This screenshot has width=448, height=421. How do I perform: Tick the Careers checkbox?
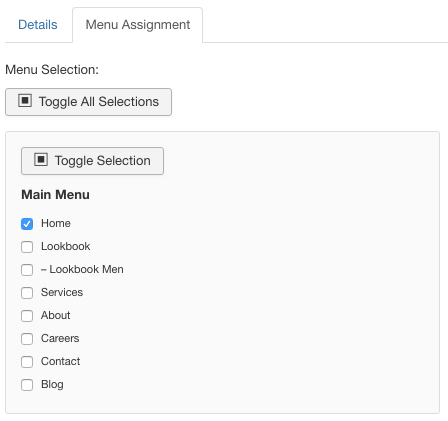pyautogui.click(x=27, y=339)
